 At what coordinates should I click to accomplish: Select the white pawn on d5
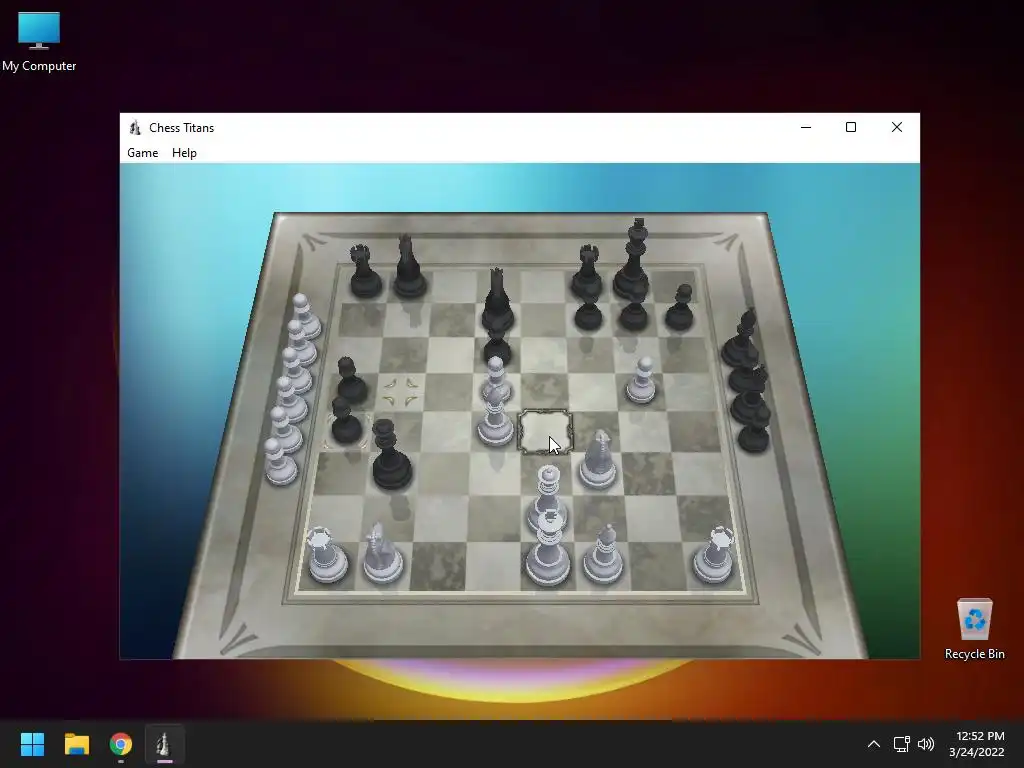(496, 379)
